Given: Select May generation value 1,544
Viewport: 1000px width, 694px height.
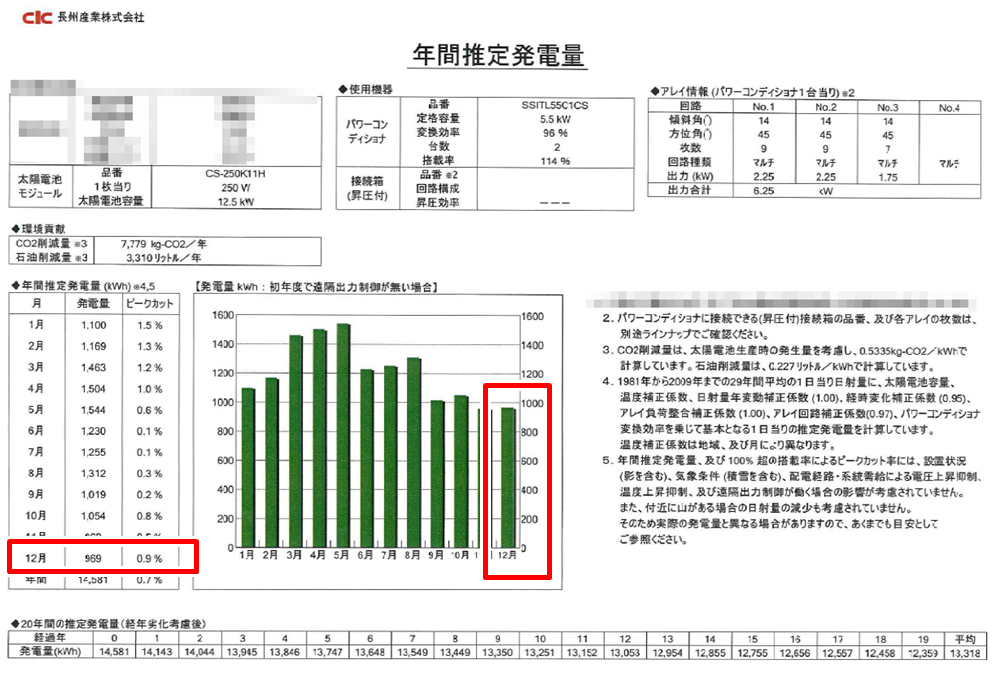Looking at the screenshot, I should pos(93,410).
